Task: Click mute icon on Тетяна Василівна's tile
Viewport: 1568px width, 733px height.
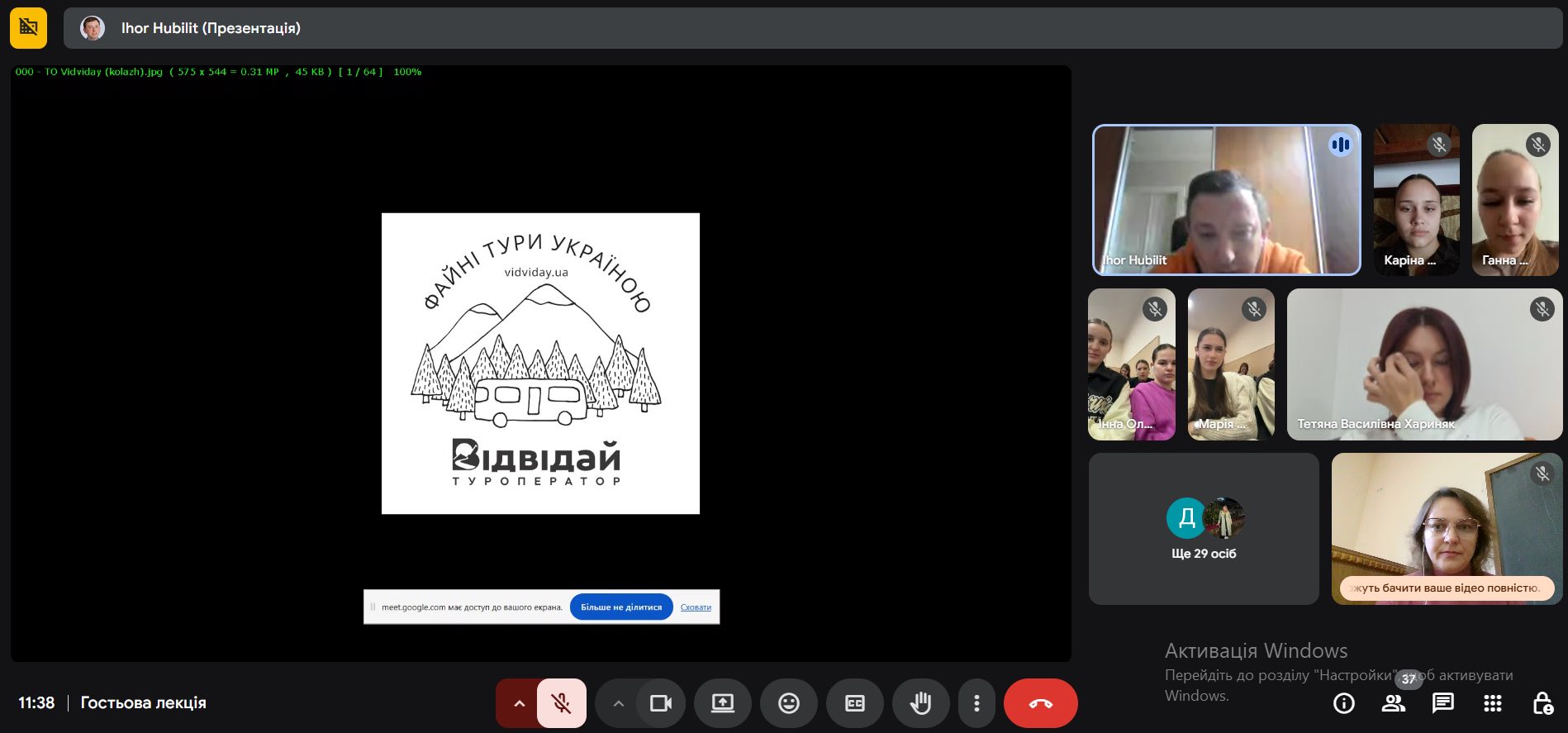Action: tap(1542, 309)
